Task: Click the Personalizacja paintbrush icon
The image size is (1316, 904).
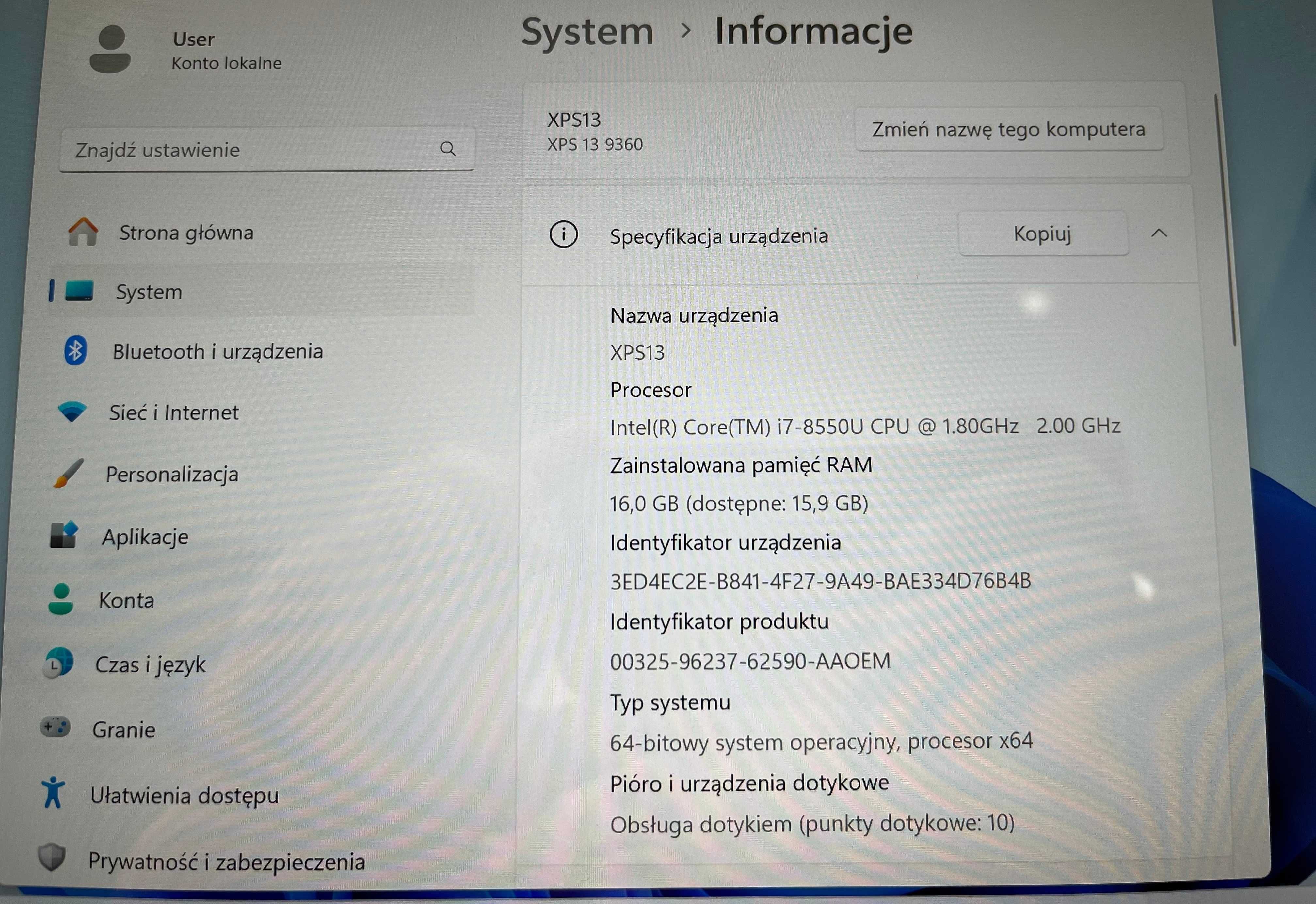Action: 69,473
